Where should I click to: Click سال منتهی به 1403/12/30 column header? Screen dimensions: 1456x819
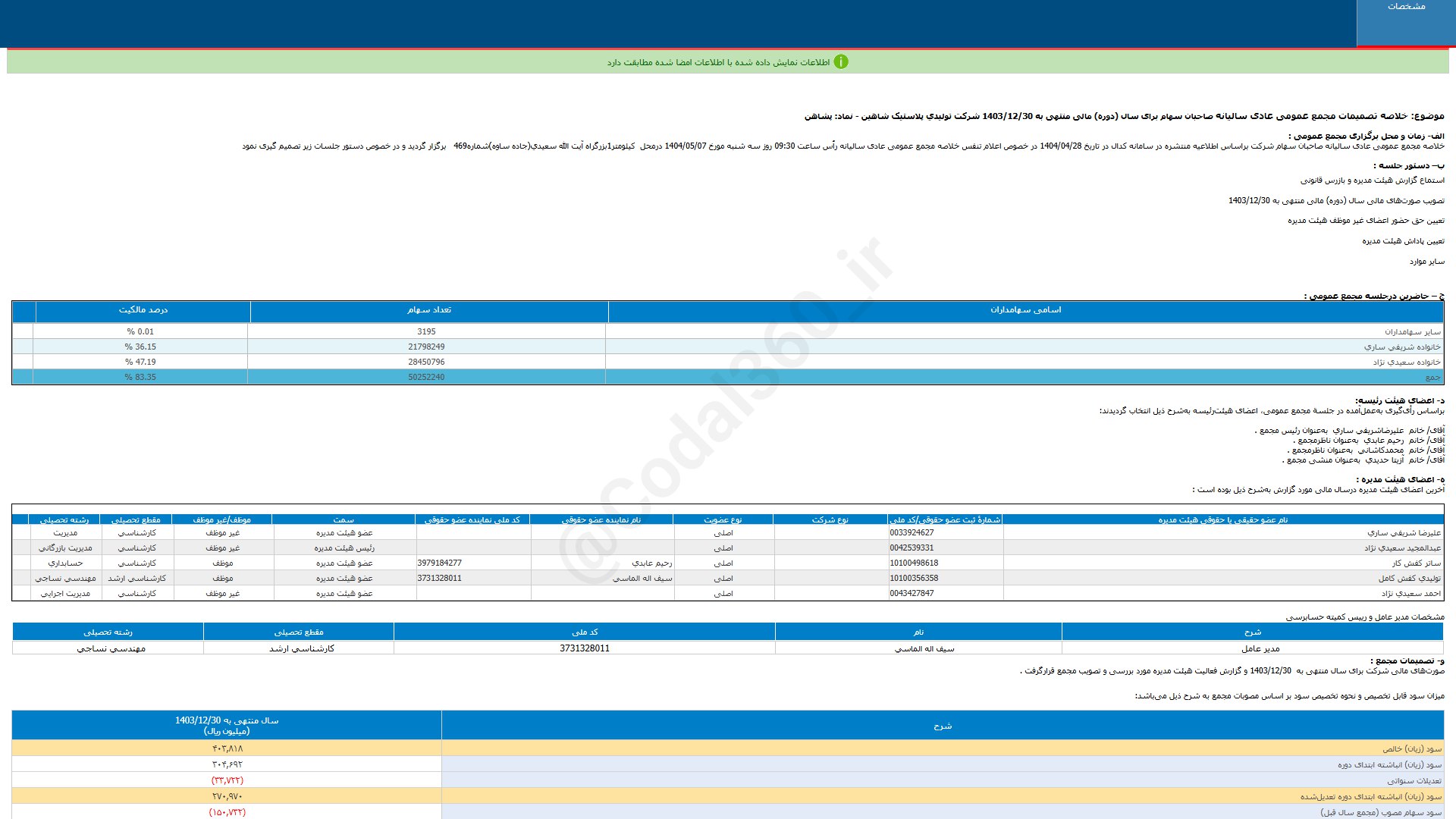(227, 725)
